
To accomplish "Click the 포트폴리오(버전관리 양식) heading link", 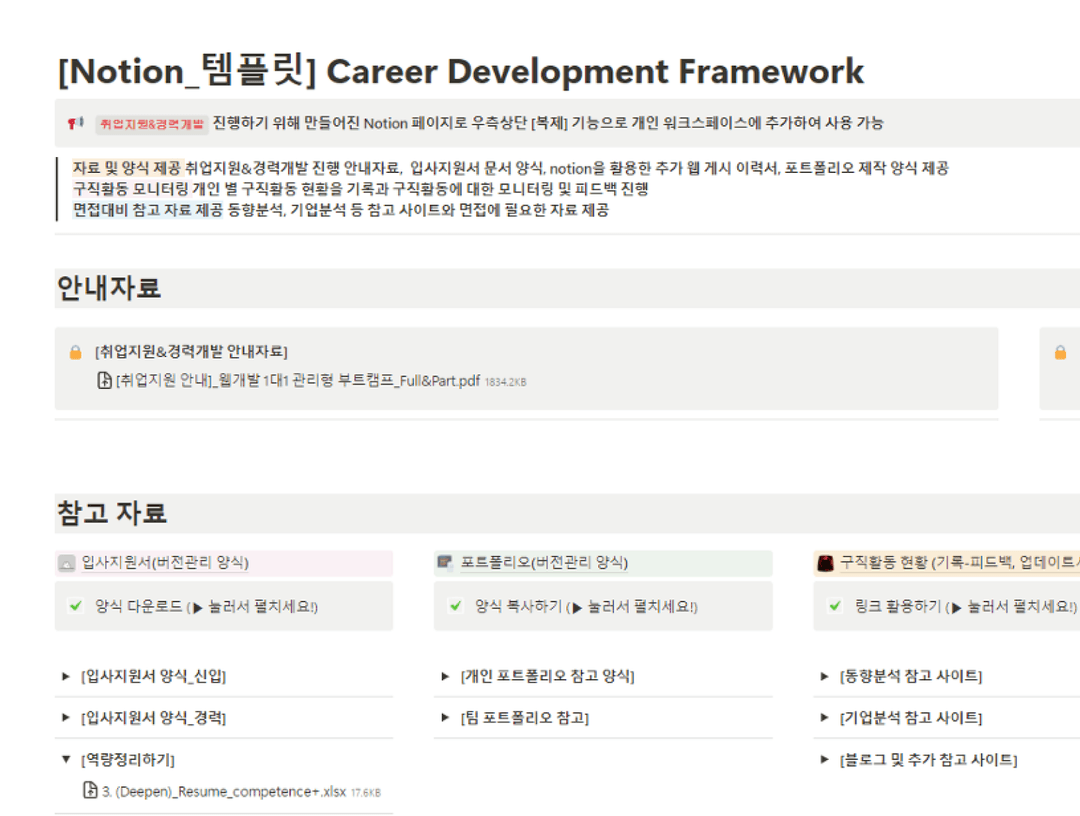I will (544, 563).
